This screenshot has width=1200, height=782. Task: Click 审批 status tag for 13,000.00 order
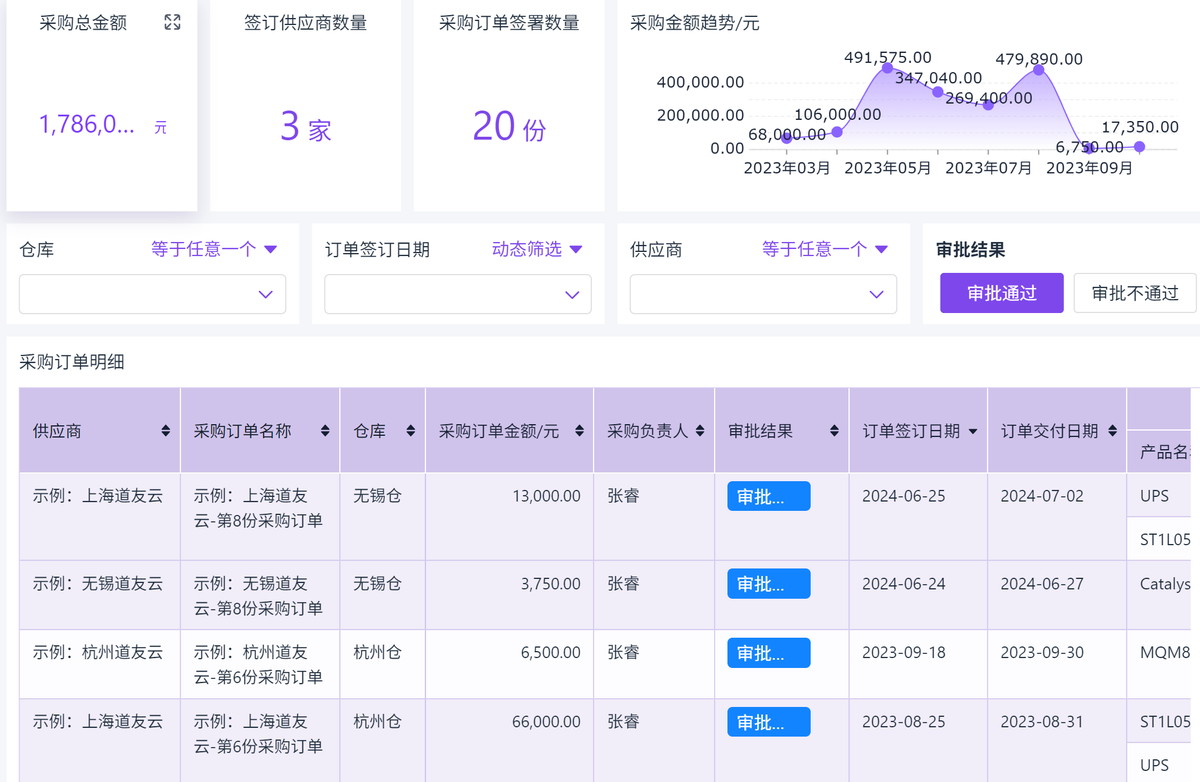coord(768,497)
